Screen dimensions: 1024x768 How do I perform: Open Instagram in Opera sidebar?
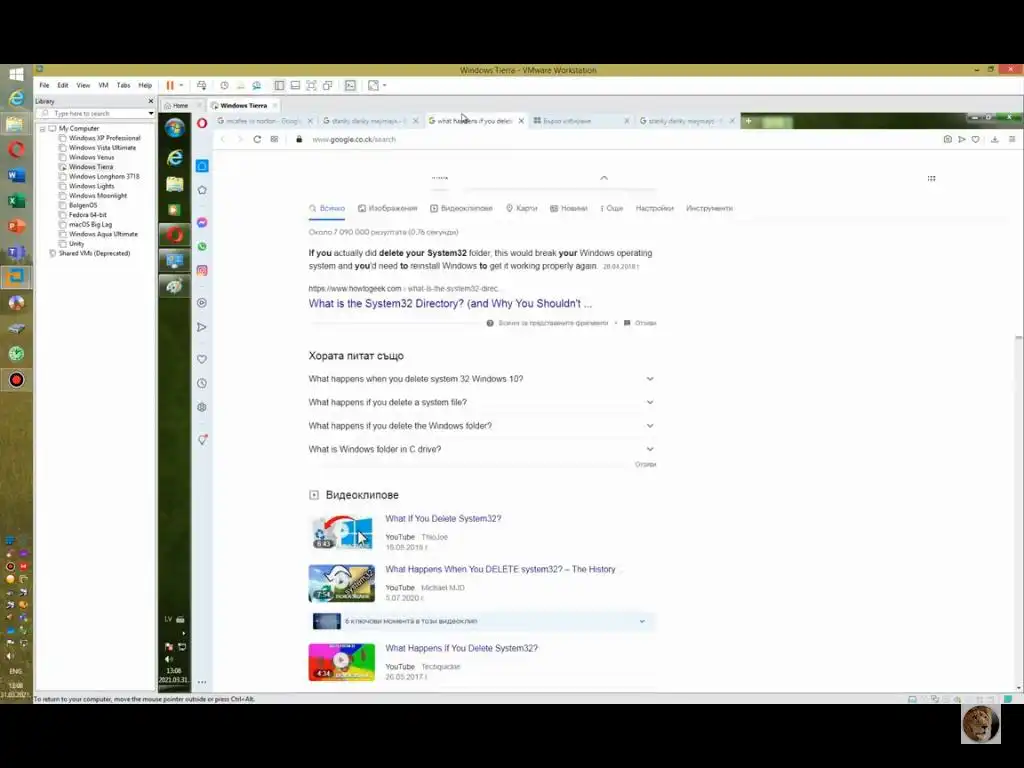(x=202, y=271)
